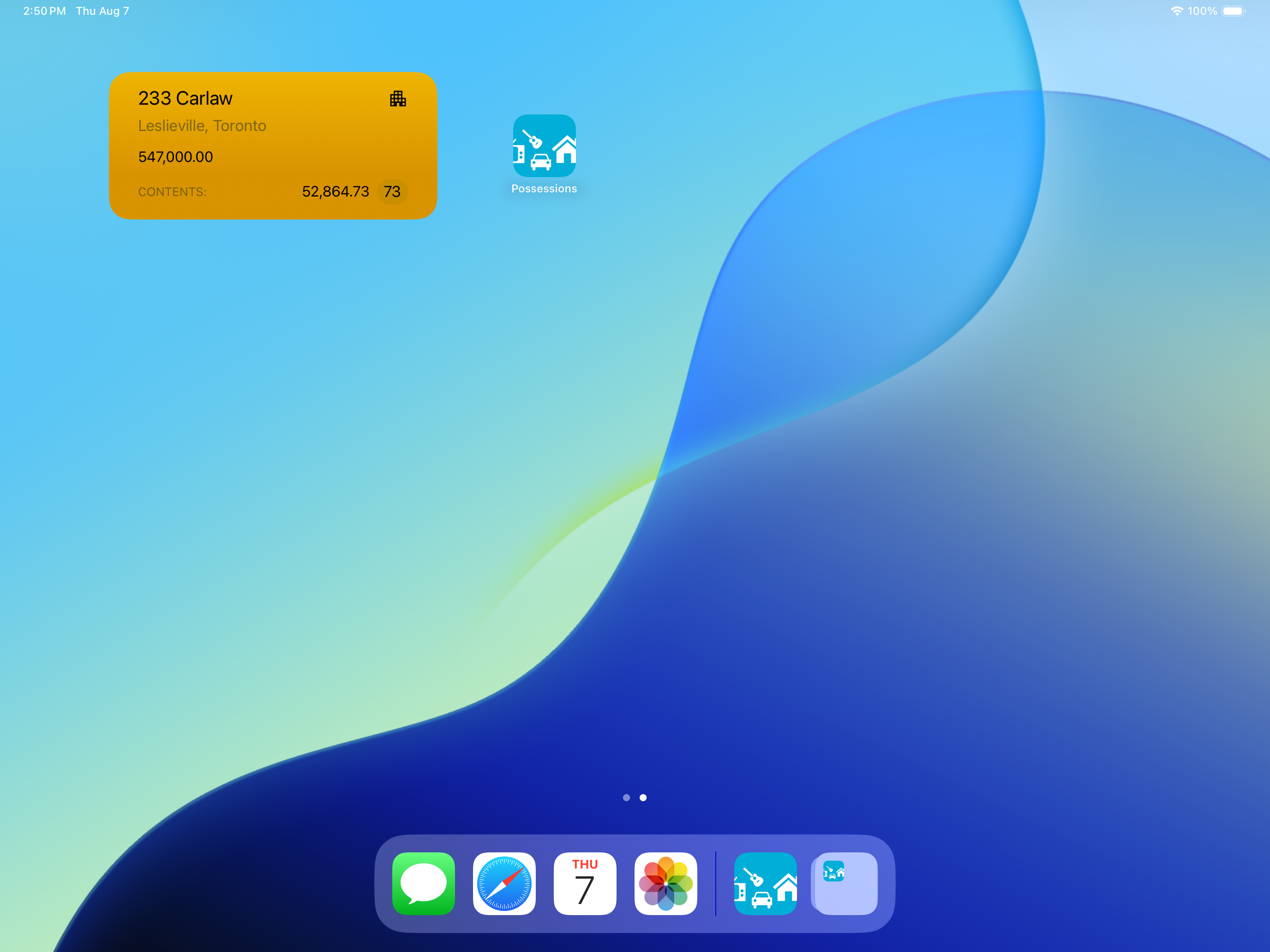Tap the Thu Aug 7 date
Viewport: 1270px width, 952px height.
(x=103, y=11)
